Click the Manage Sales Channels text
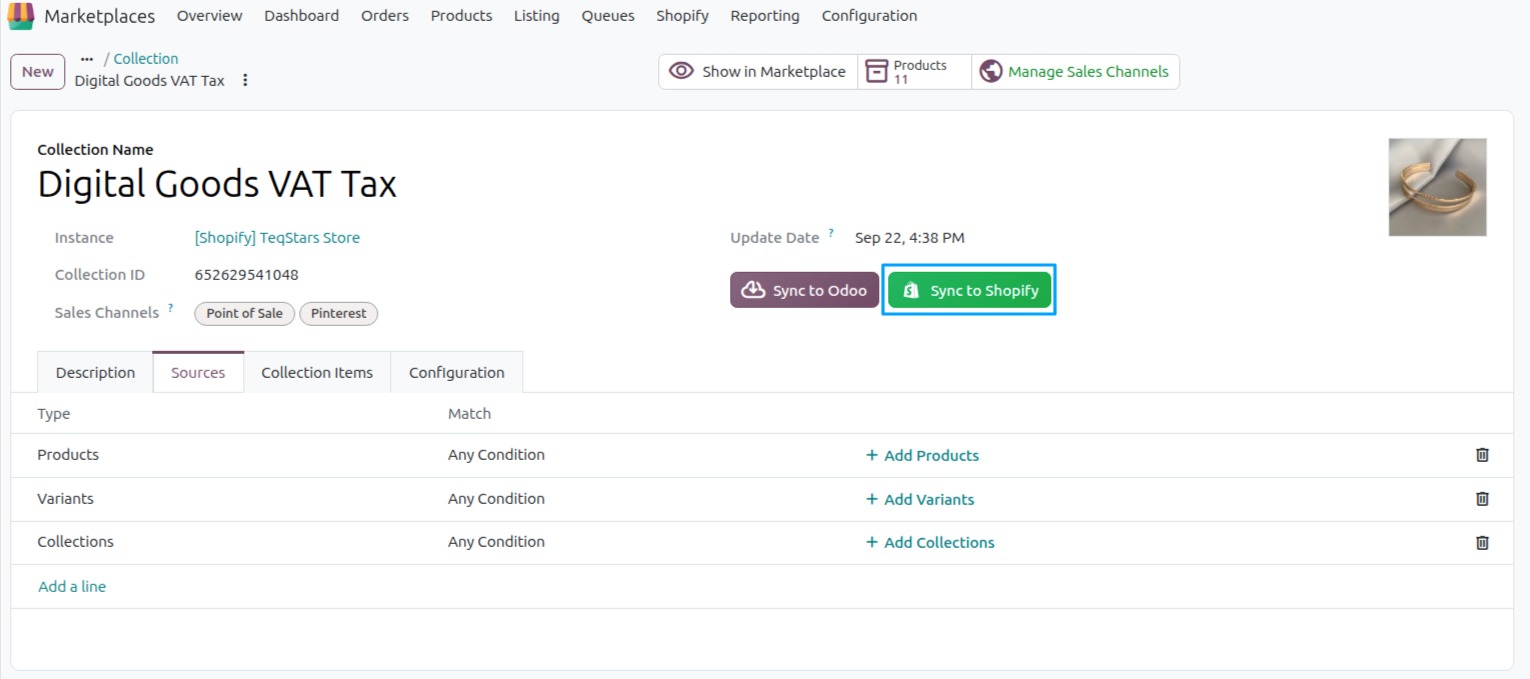 pos(1088,71)
